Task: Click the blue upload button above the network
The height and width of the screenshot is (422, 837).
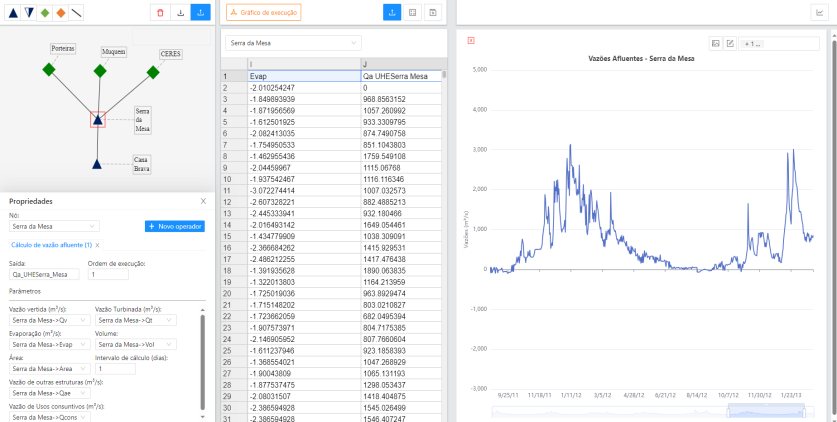Action: (x=201, y=12)
